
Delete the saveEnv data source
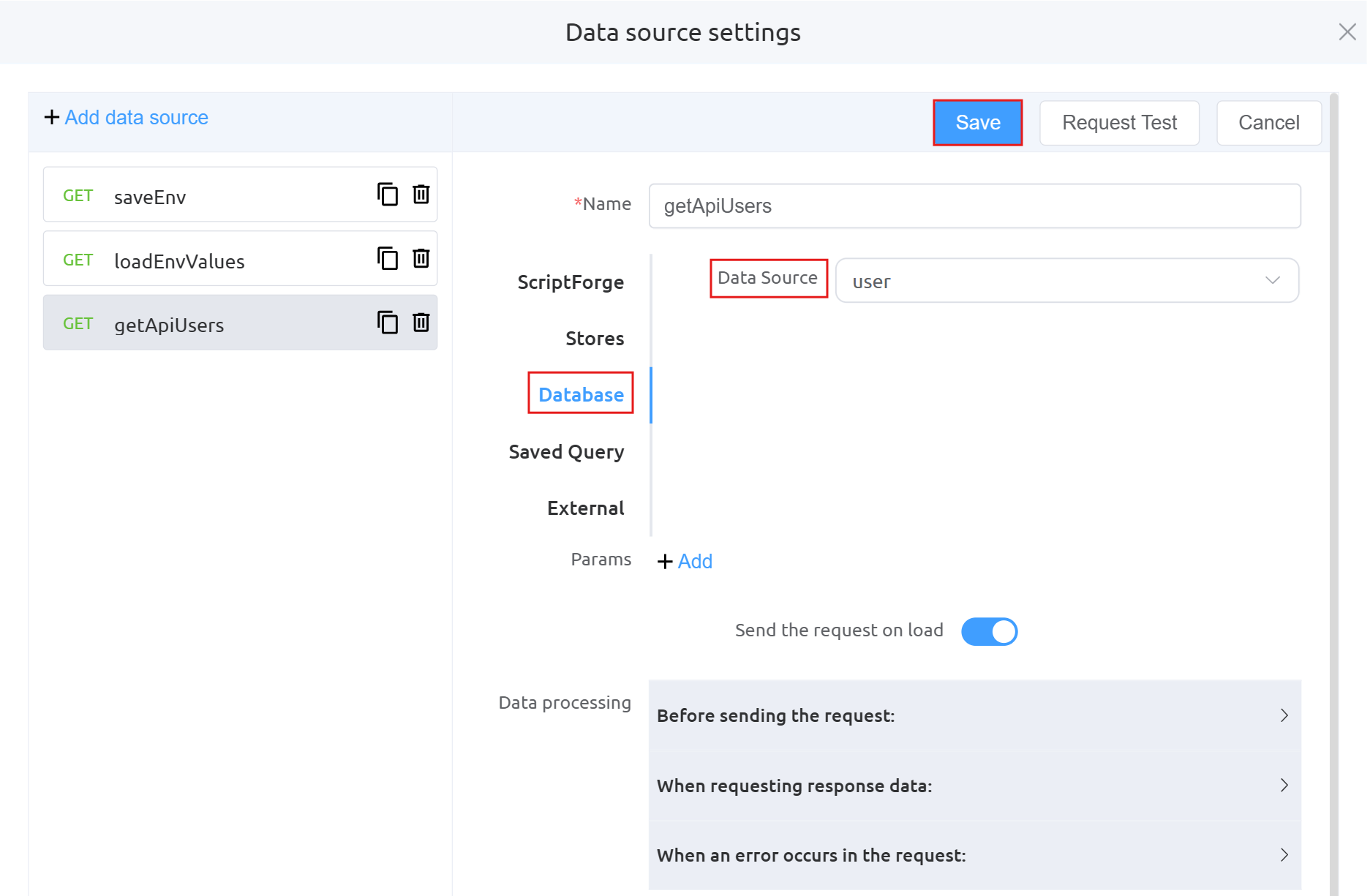(421, 195)
